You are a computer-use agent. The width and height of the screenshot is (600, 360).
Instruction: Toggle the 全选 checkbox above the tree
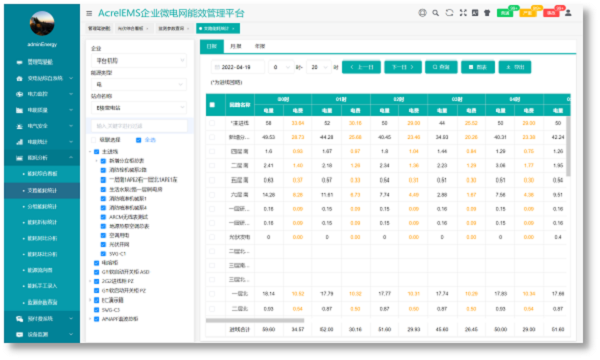click(x=139, y=140)
